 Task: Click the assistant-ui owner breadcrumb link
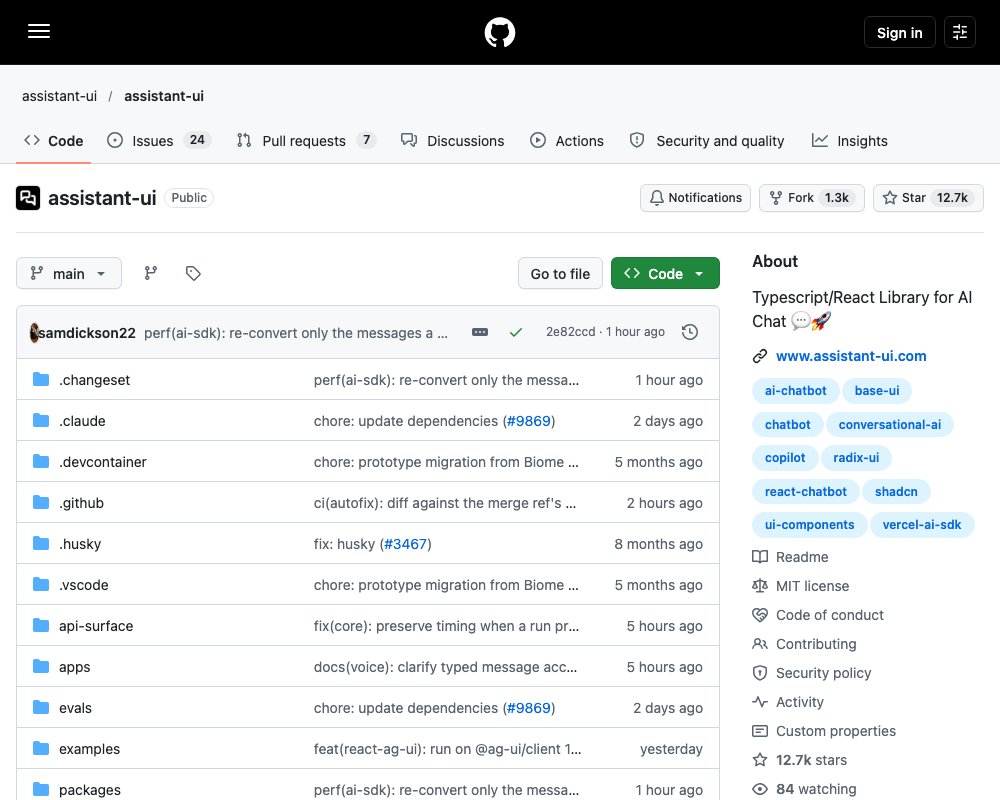tap(59, 96)
